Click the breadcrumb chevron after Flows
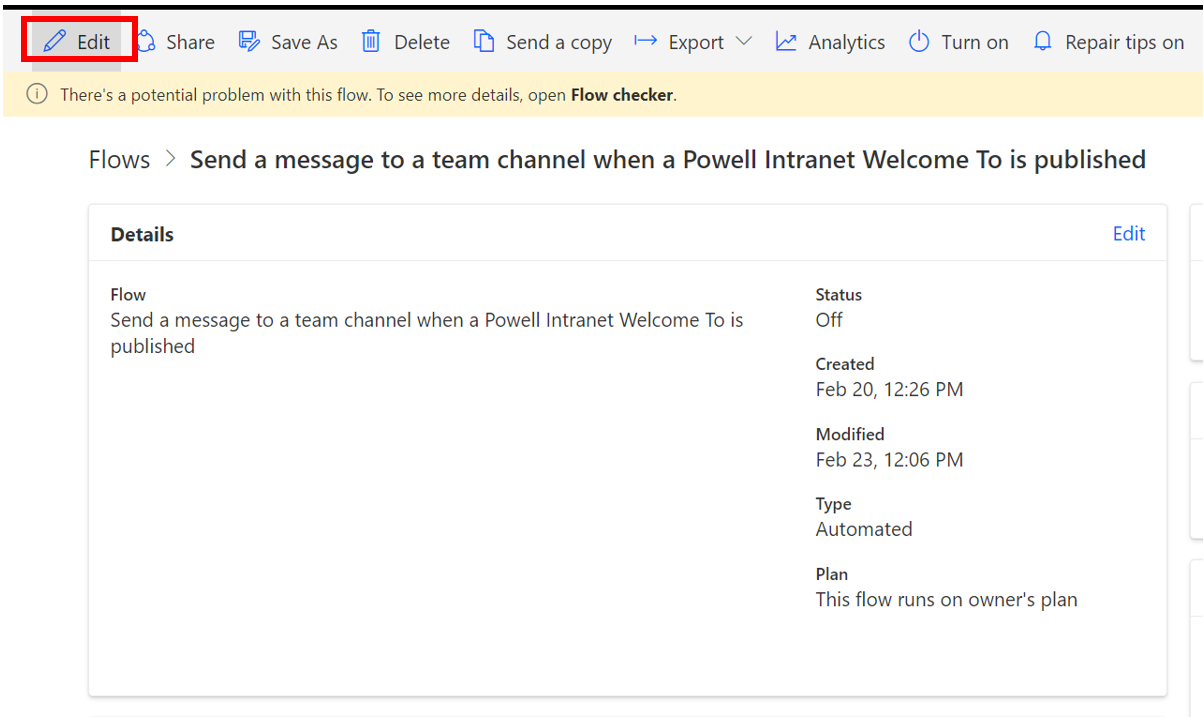This screenshot has height=717, width=1204. pos(170,160)
